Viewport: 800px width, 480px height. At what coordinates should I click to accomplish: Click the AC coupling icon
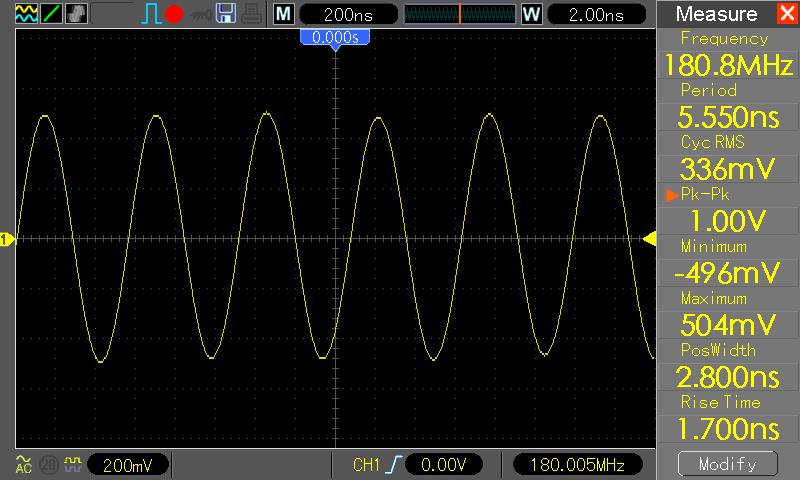coord(23,464)
